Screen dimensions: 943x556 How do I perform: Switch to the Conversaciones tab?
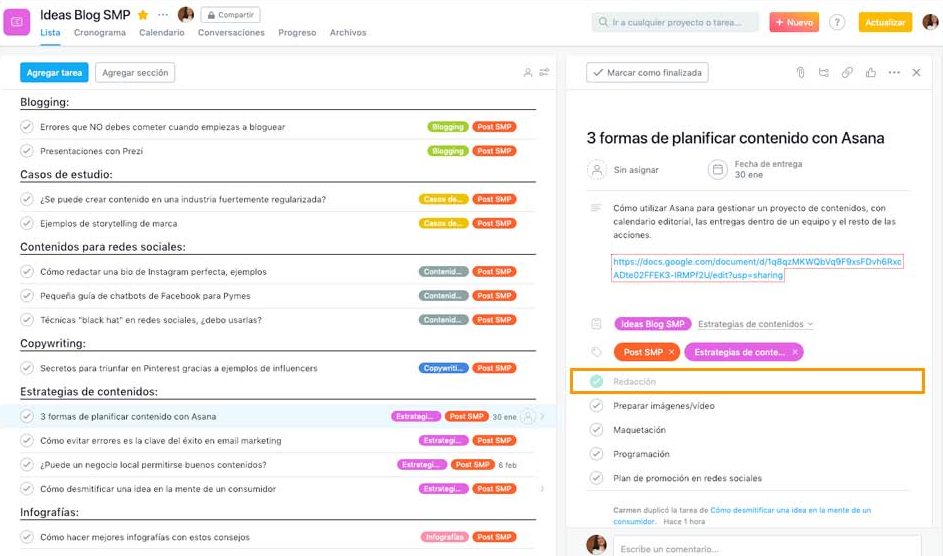click(x=231, y=32)
